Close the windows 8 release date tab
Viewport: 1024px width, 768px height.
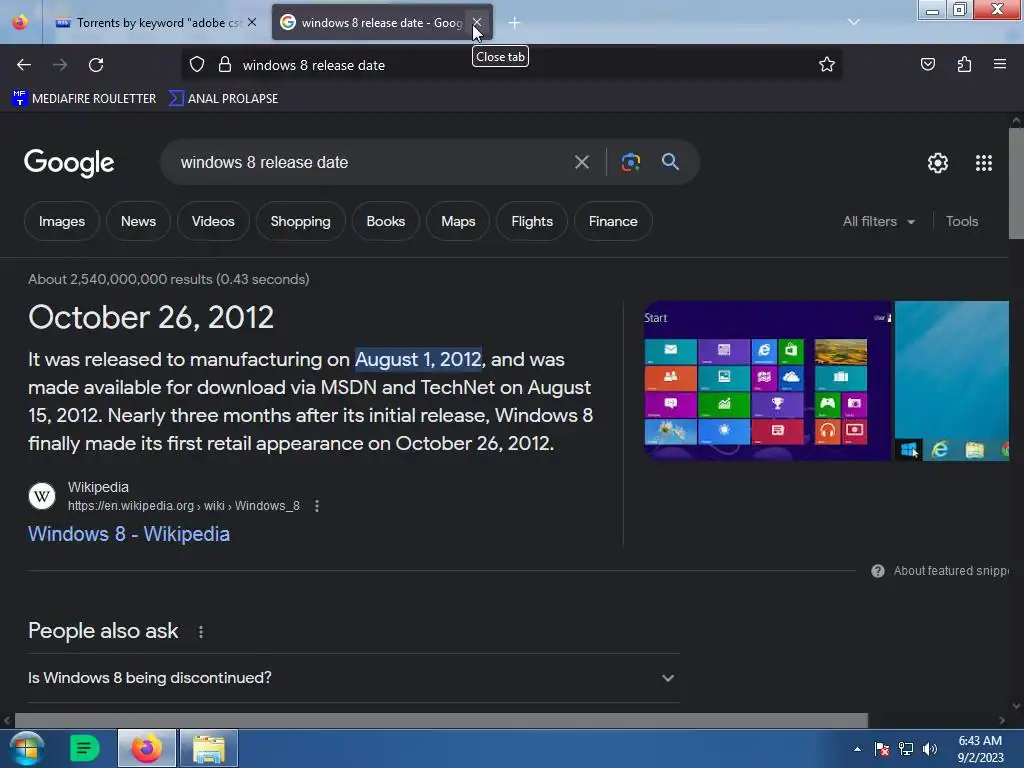click(x=477, y=22)
